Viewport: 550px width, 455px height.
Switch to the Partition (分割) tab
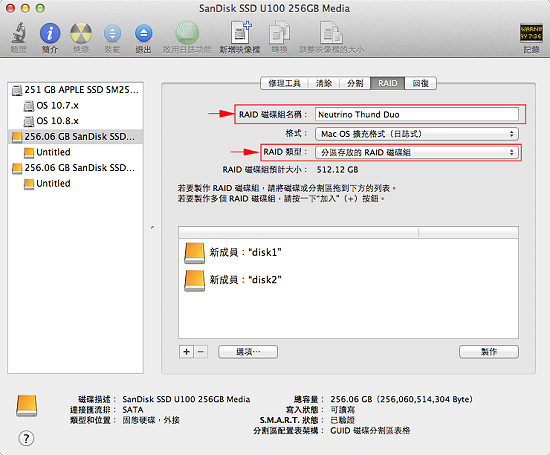355,83
